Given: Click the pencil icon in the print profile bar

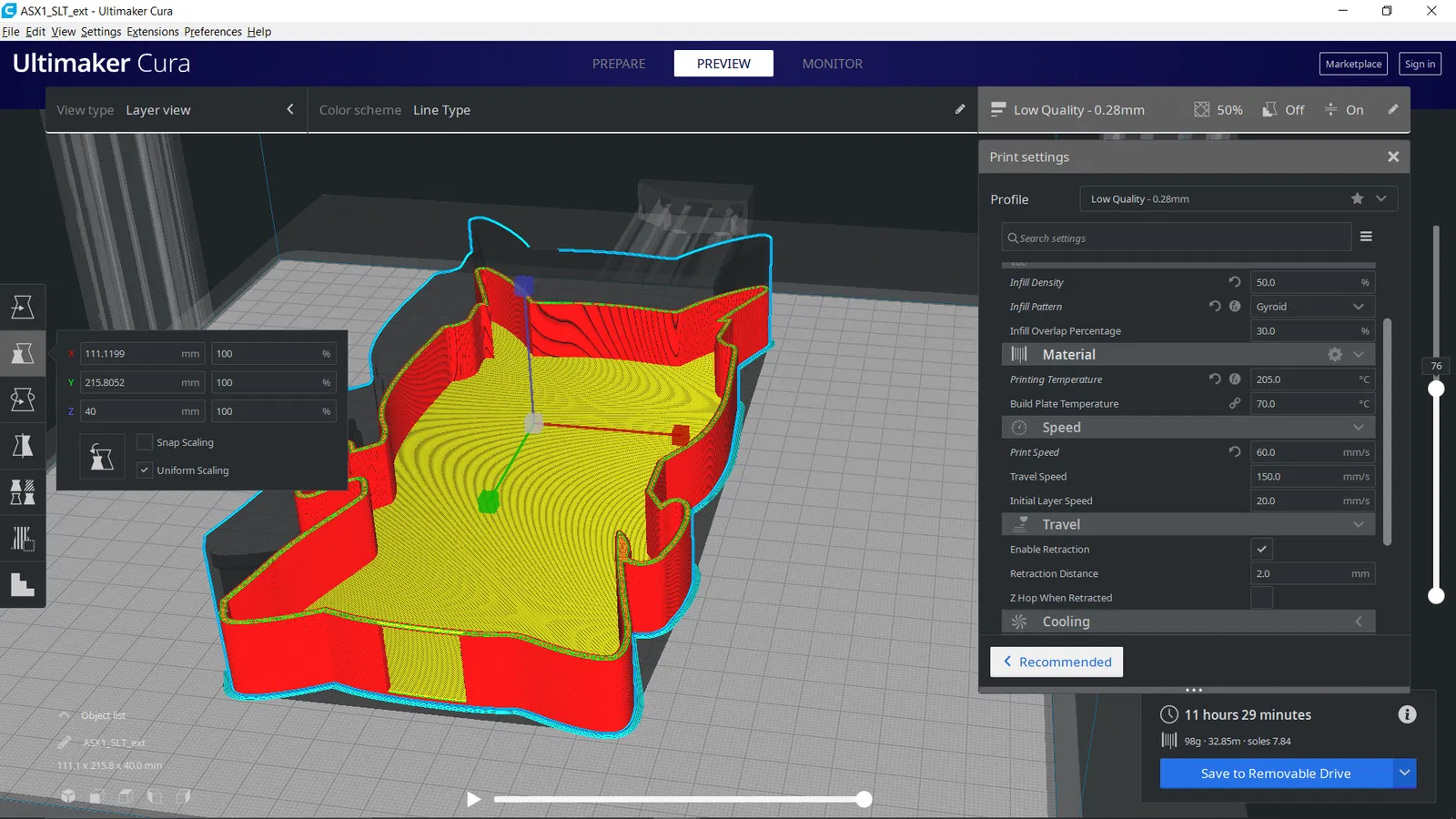Looking at the screenshot, I should tap(1392, 109).
